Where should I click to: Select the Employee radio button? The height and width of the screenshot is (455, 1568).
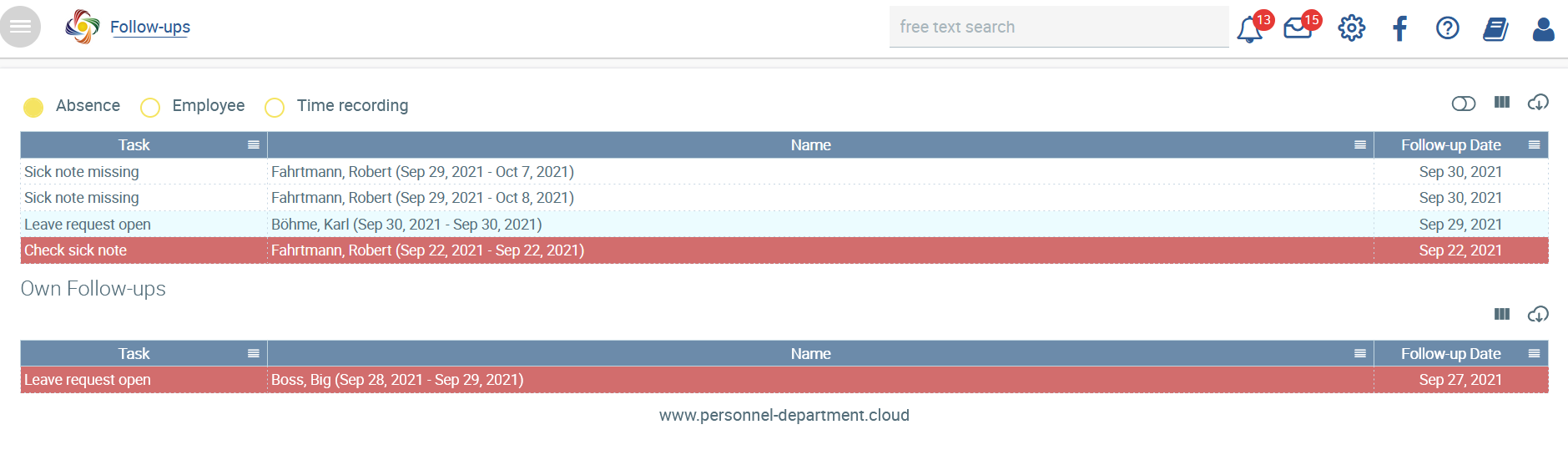point(150,107)
